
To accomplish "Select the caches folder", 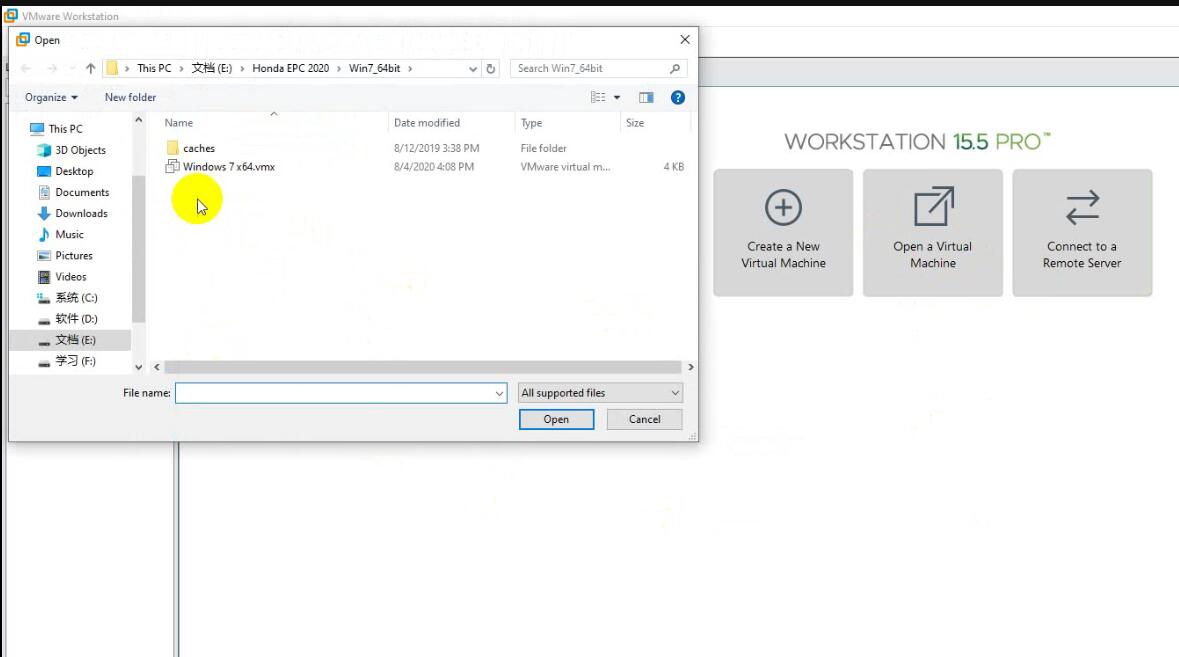I will 199,148.
